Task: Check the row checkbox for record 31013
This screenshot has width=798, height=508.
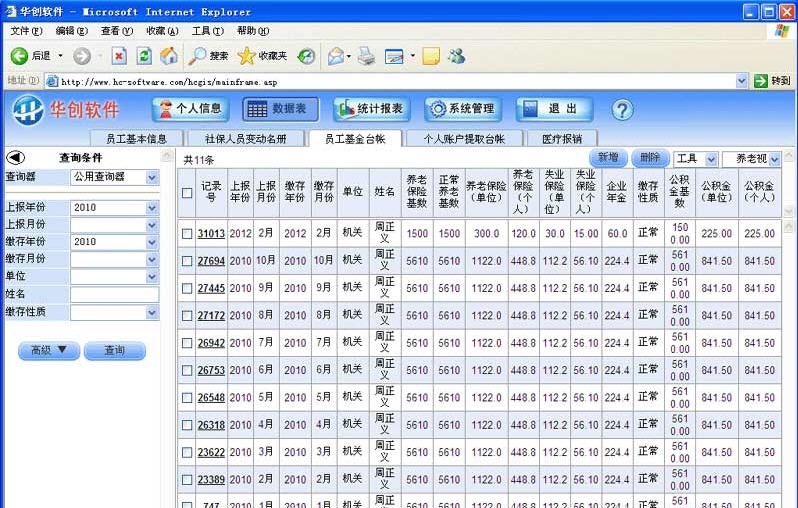Action: (187, 234)
